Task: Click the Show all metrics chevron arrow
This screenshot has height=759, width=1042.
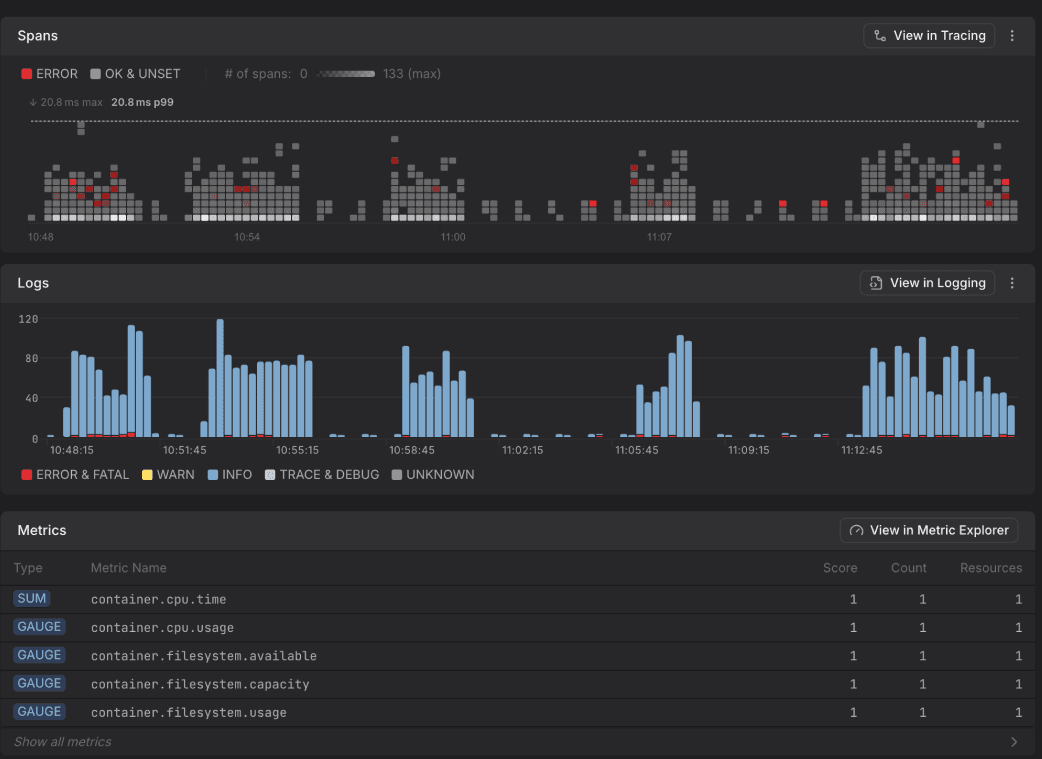Action: point(1013,742)
